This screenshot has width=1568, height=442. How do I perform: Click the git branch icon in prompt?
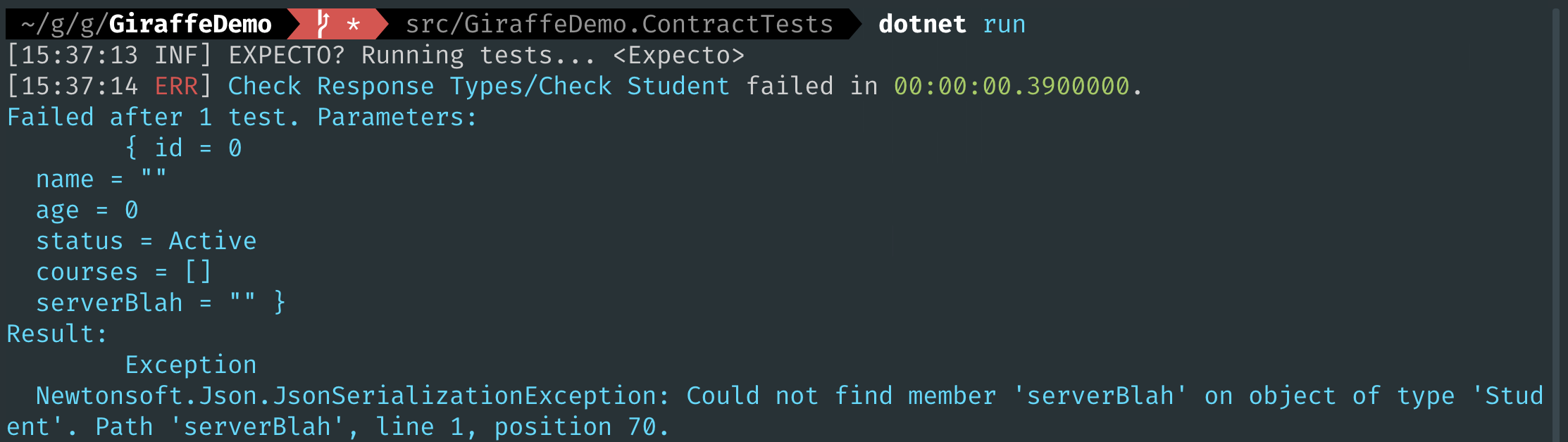323,25
